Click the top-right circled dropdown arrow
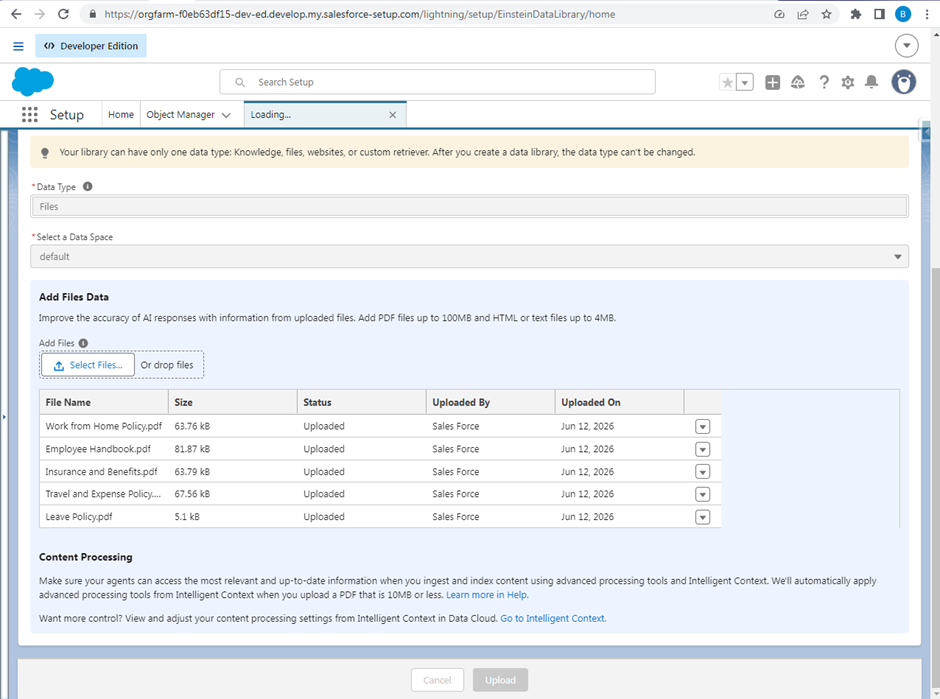 (x=906, y=46)
